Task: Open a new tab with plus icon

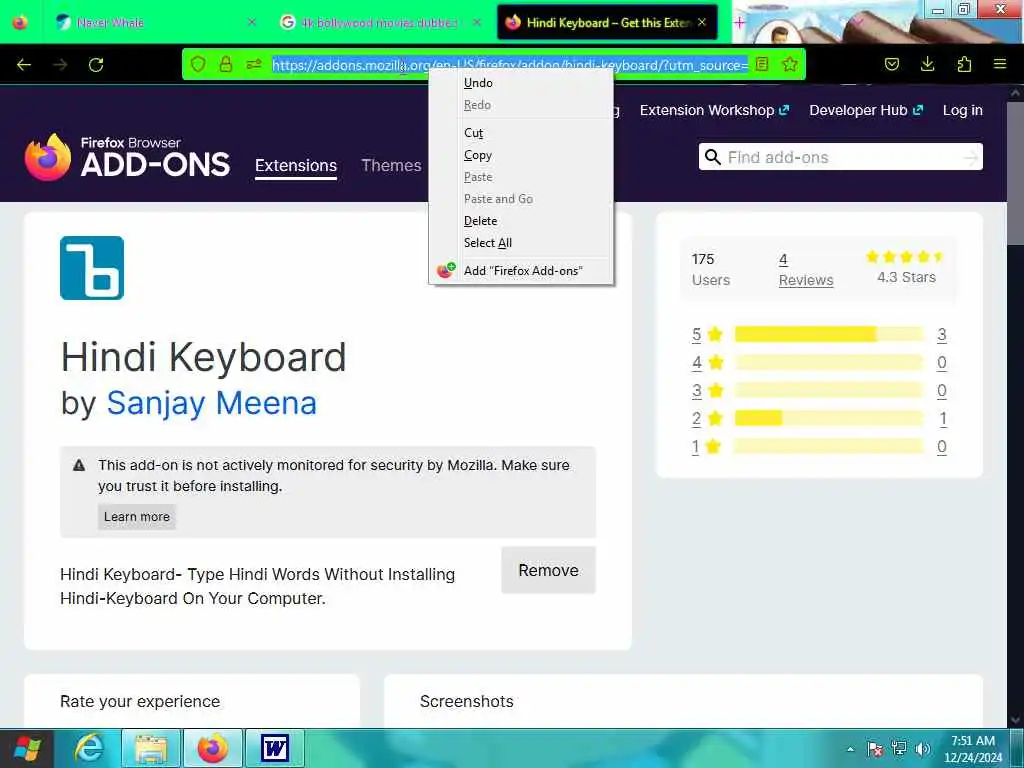Action: click(x=739, y=23)
